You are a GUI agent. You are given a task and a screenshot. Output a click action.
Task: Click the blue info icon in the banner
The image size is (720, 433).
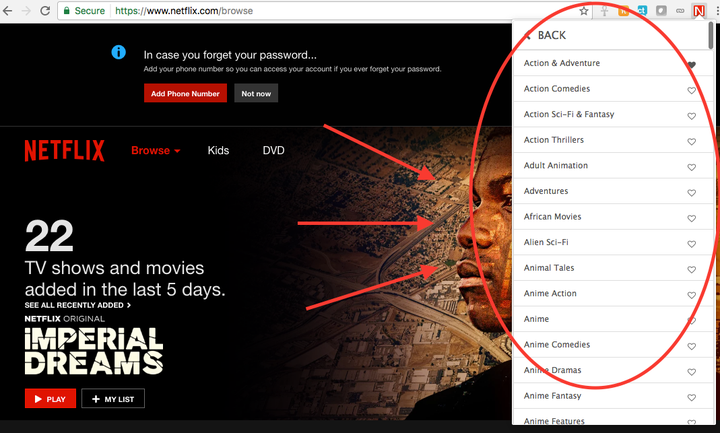point(119,53)
